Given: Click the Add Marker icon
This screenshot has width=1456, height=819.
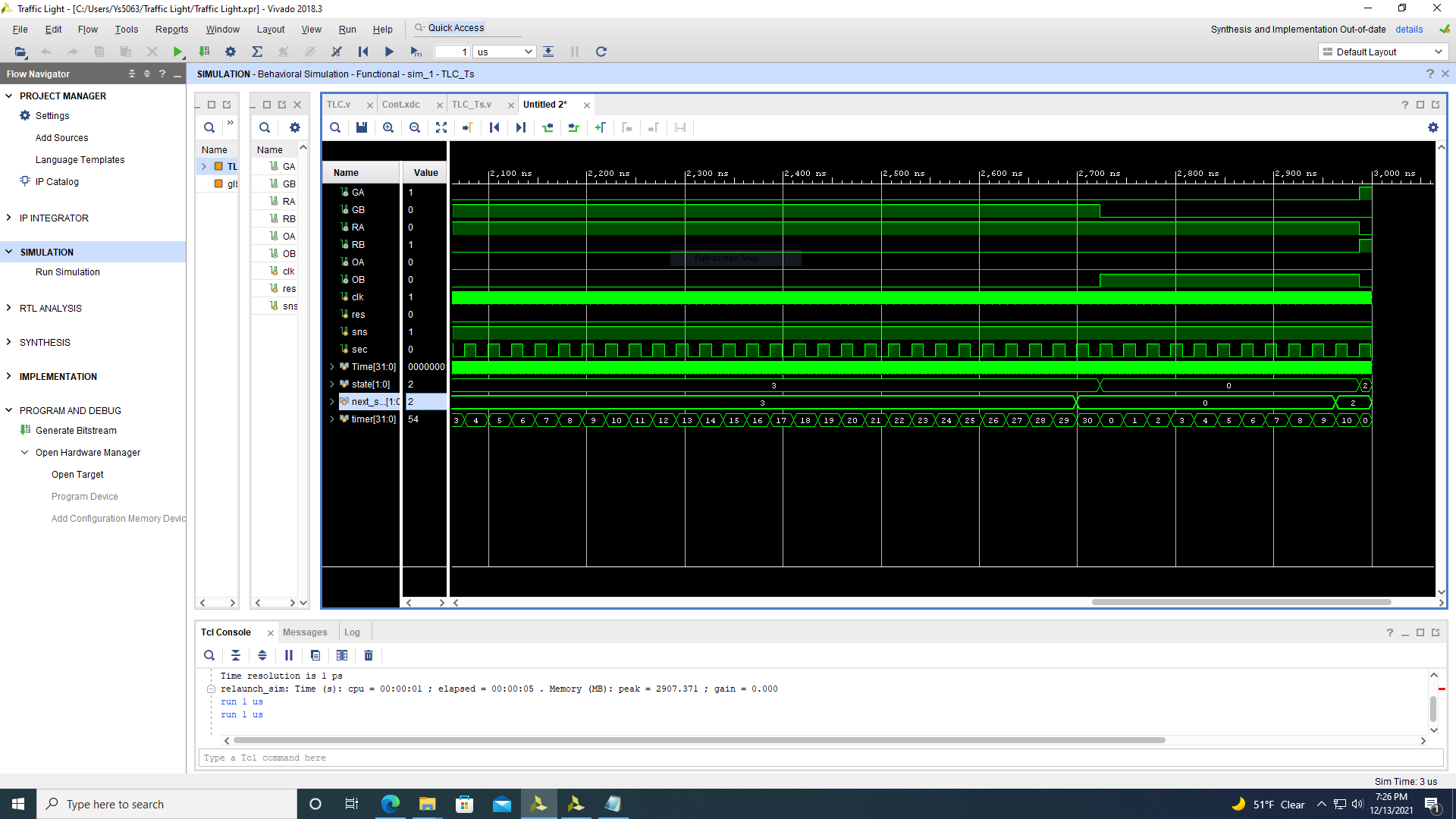Looking at the screenshot, I should [x=601, y=127].
